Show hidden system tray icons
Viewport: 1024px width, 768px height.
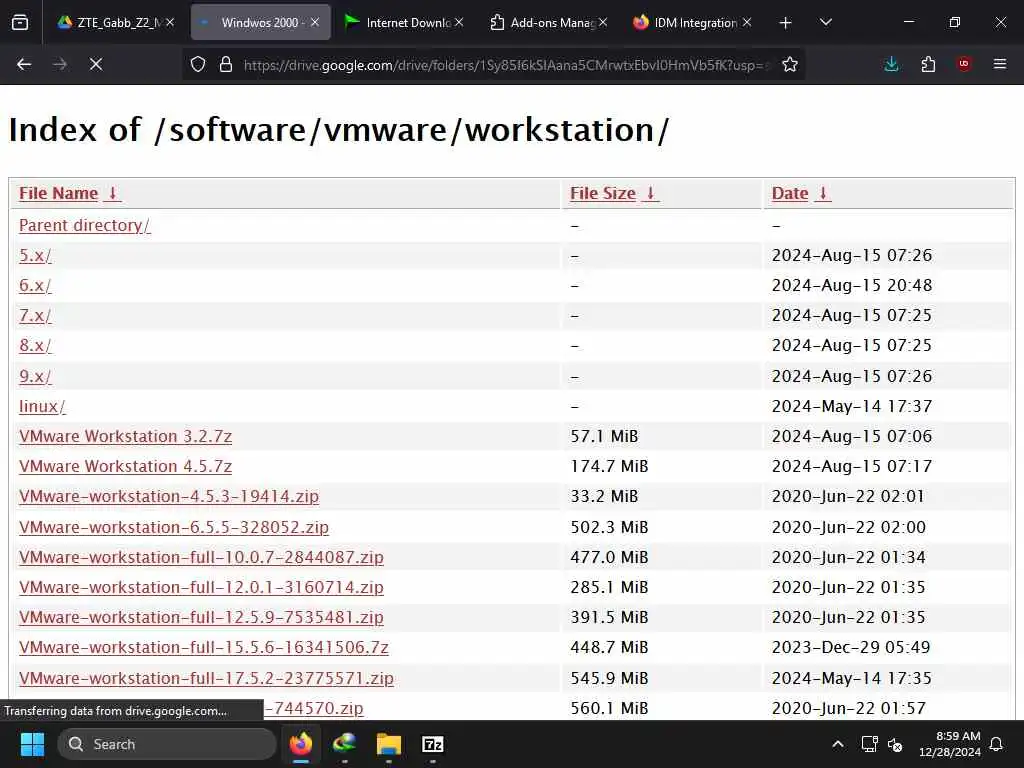pos(838,744)
